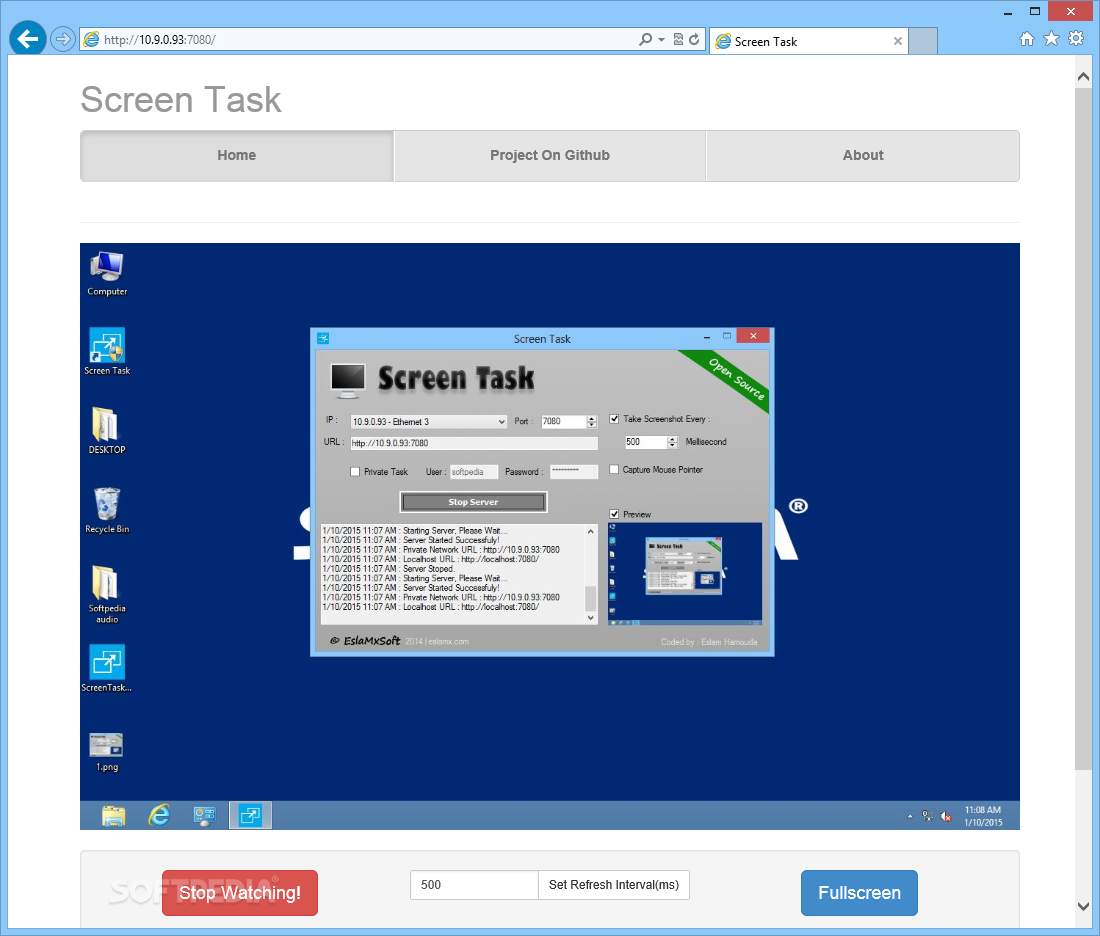1100x936 pixels.
Task: Click the 'Coded by : Eslam Hamouda' text
Action: pyautogui.click(x=709, y=642)
